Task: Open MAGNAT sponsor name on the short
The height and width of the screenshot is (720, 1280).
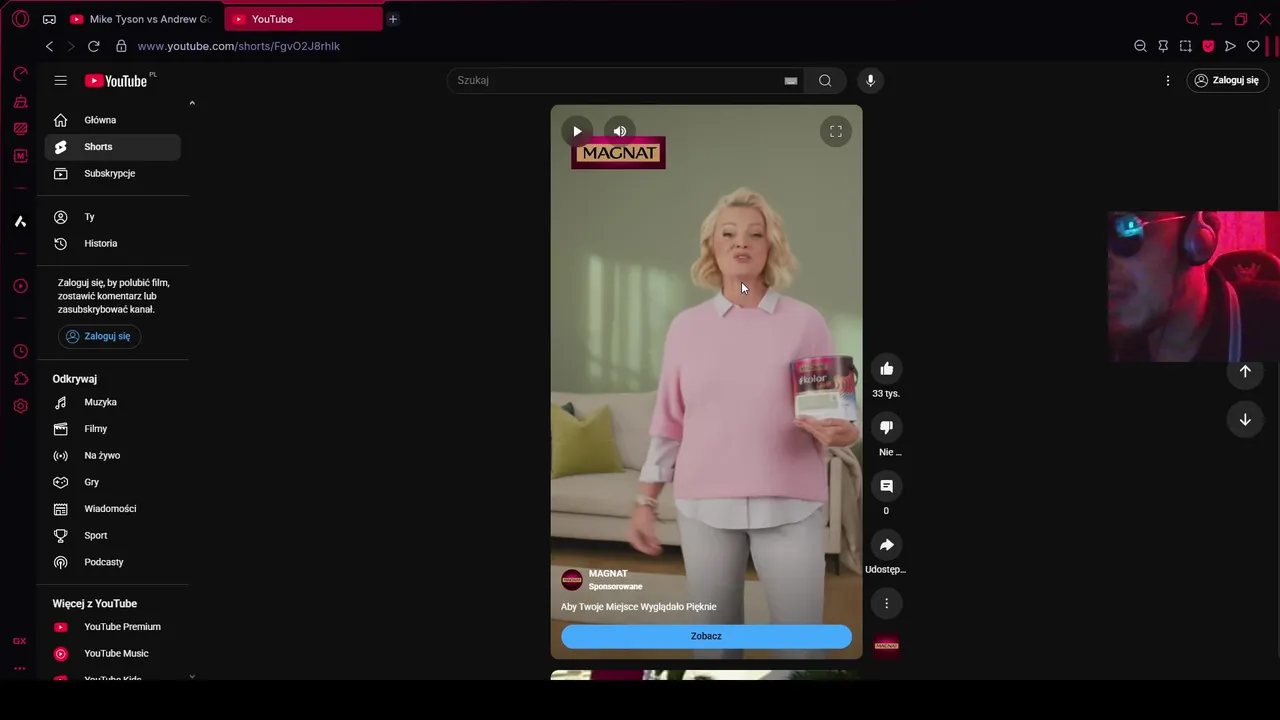Action: pyautogui.click(x=608, y=574)
